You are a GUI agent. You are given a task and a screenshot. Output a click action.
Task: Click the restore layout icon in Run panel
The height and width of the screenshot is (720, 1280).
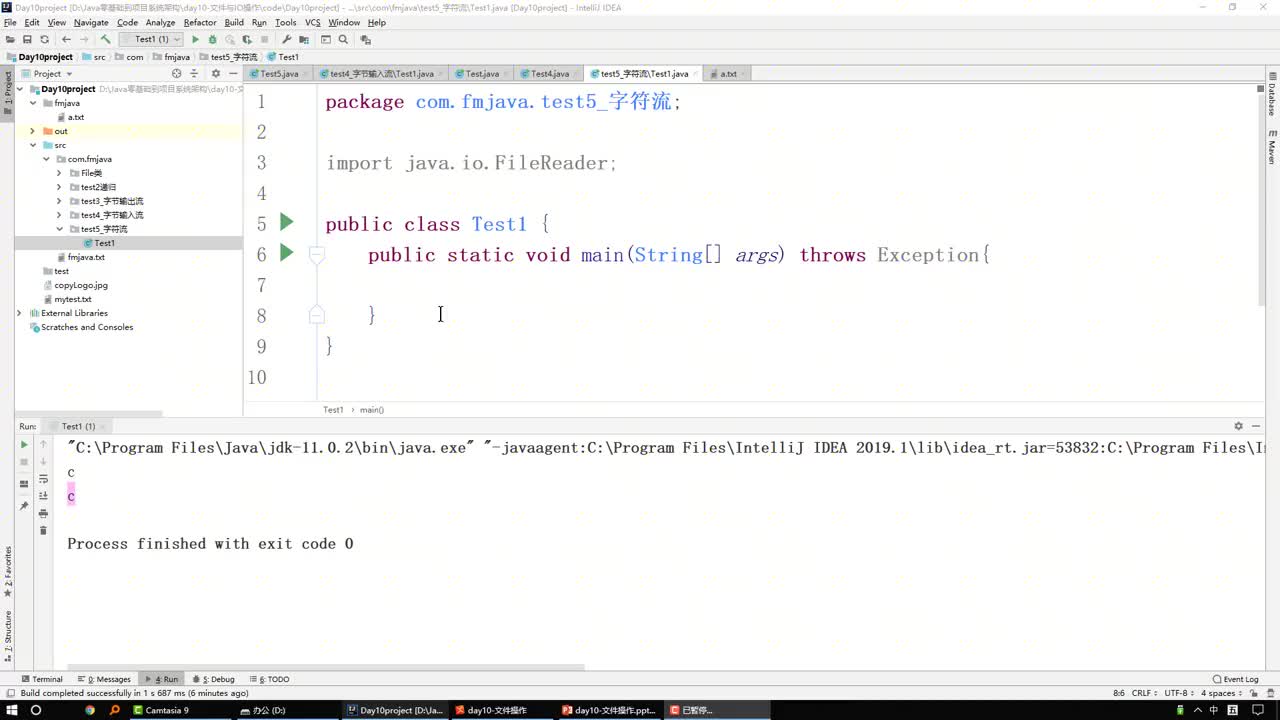24,484
